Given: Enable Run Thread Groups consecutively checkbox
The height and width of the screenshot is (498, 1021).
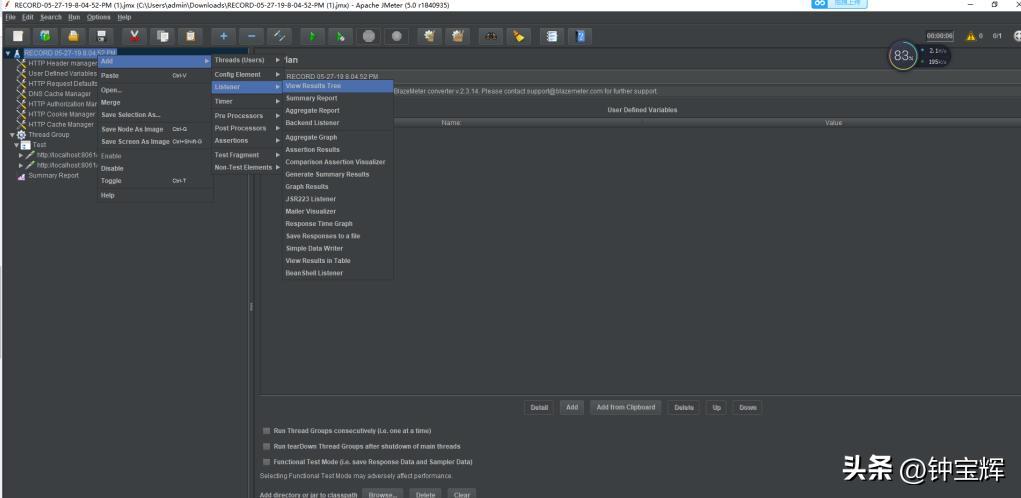Looking at the screenshot, I should [x=266, y=431].
